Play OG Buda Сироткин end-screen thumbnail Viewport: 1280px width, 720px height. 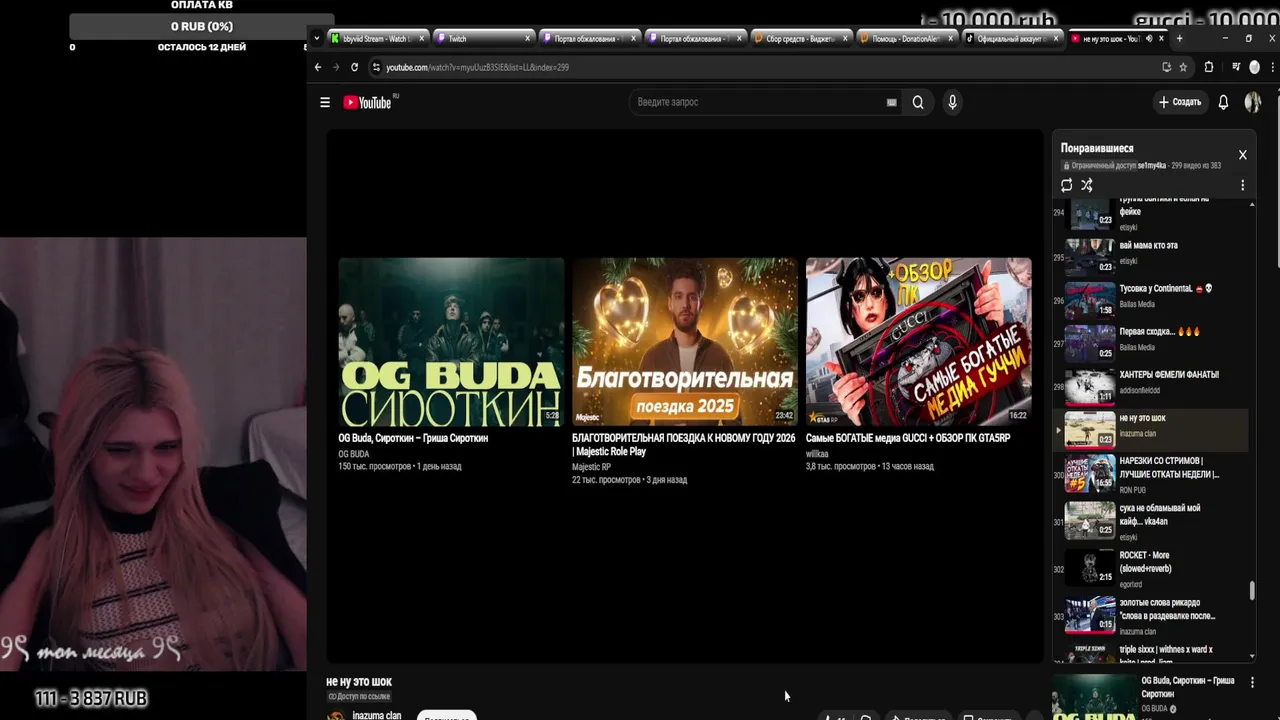(x=451, y=342)
